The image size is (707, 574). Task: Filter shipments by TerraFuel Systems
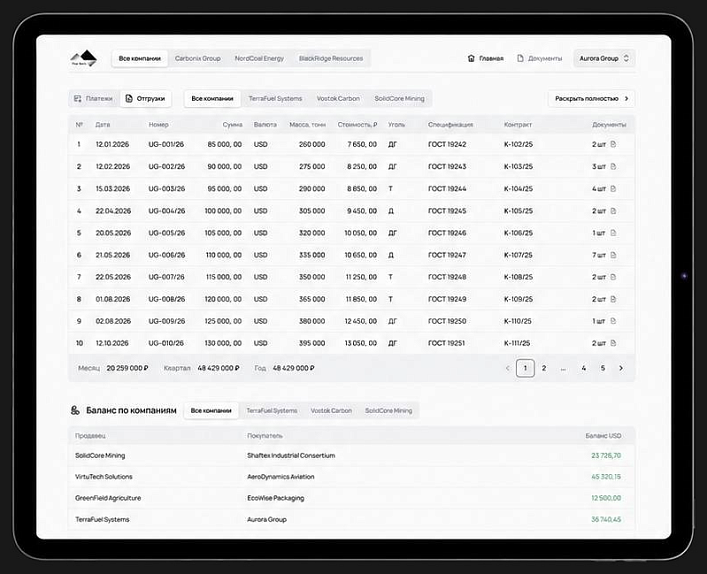[x=275, y=98]
